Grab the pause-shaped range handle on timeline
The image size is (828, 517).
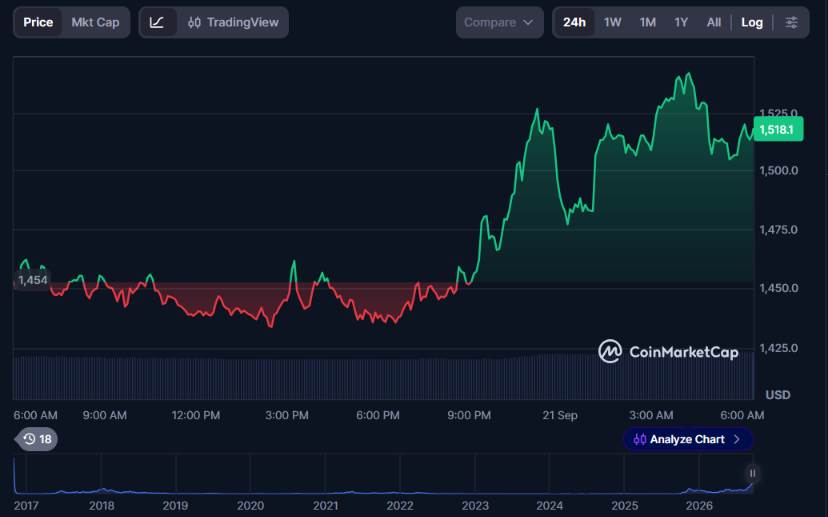[x=752, y=473]
